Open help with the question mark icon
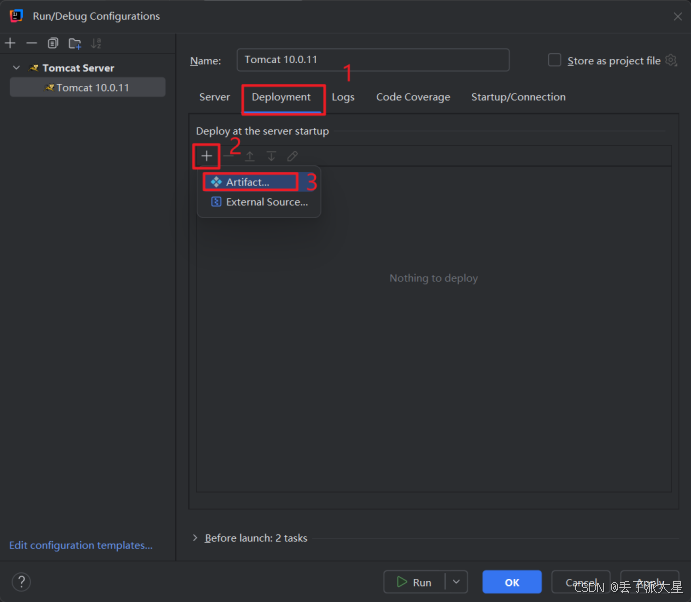Image resolution: width=692 pixels, height=602 pixels. coord(21,582)
